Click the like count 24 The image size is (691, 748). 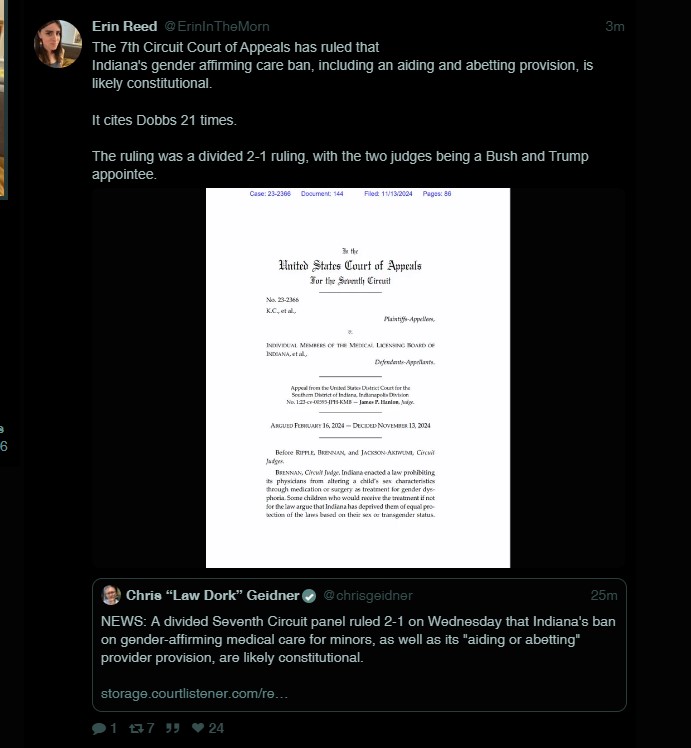click(216, 728)
